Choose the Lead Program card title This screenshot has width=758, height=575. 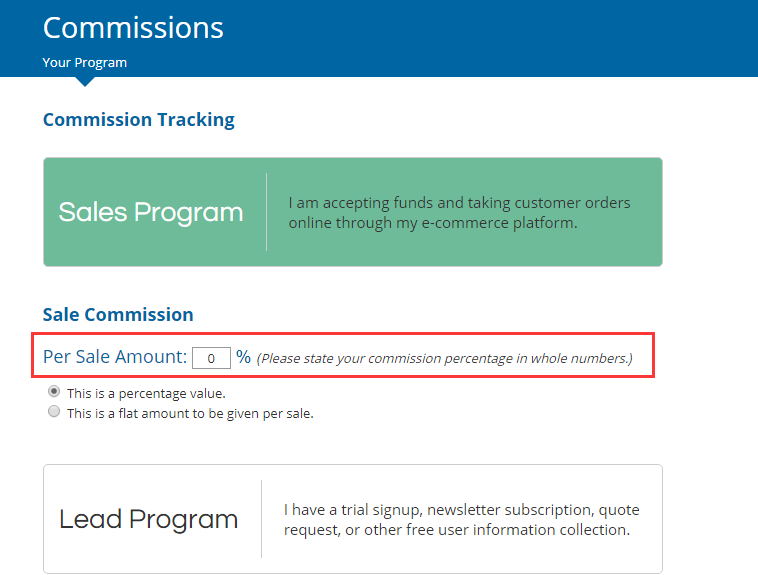[x=149, y=520]
